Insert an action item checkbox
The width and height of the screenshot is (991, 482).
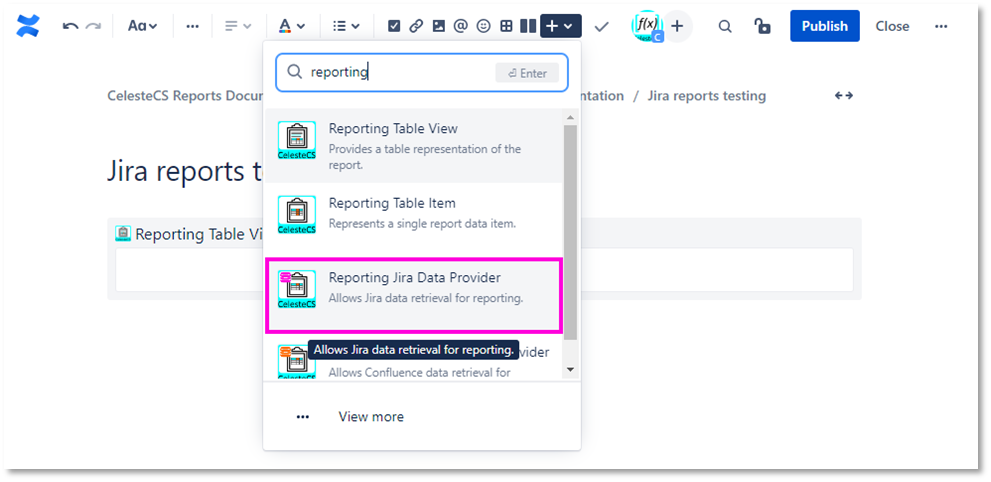[394, 26]
